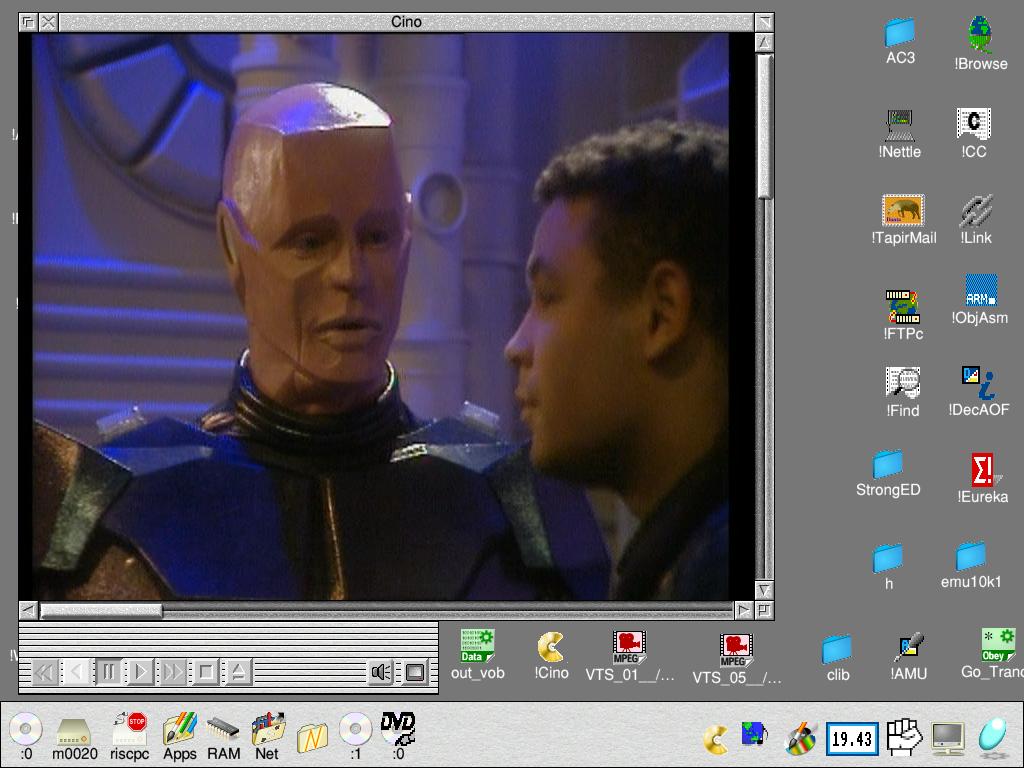
Task: Select the VTS_01 MPEG file
Action: point(630,657)
